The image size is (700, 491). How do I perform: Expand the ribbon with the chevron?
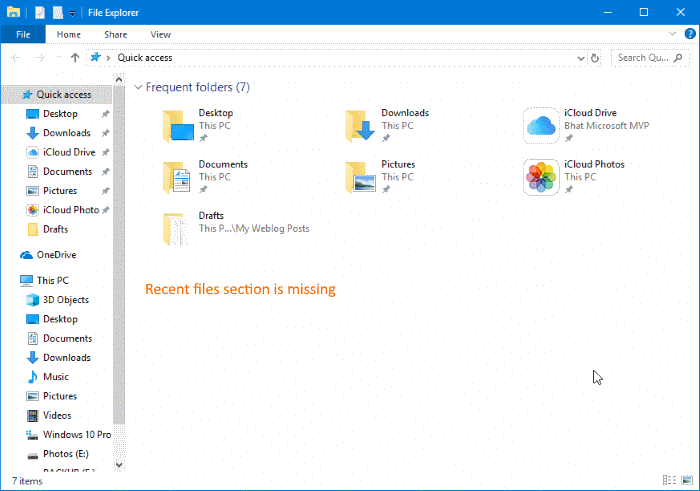tap(672, 34)
